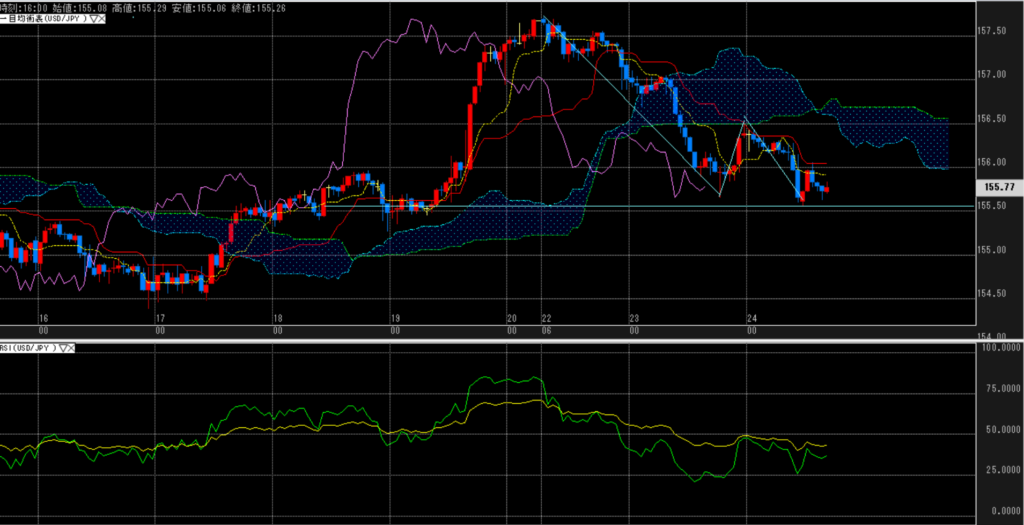Select the RSI(USD/JPY) panel label
The height and width of the screenshot is (525, 1024).
[29, 348]
